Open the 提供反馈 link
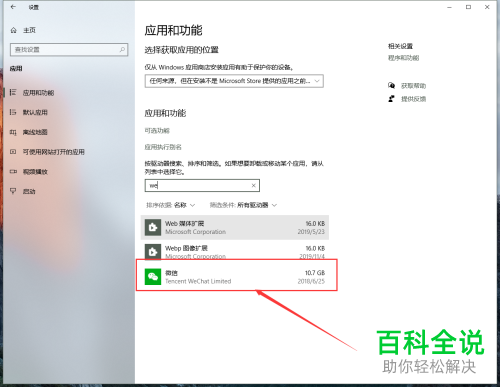This screenshot has width=500, height=387. 413,99
